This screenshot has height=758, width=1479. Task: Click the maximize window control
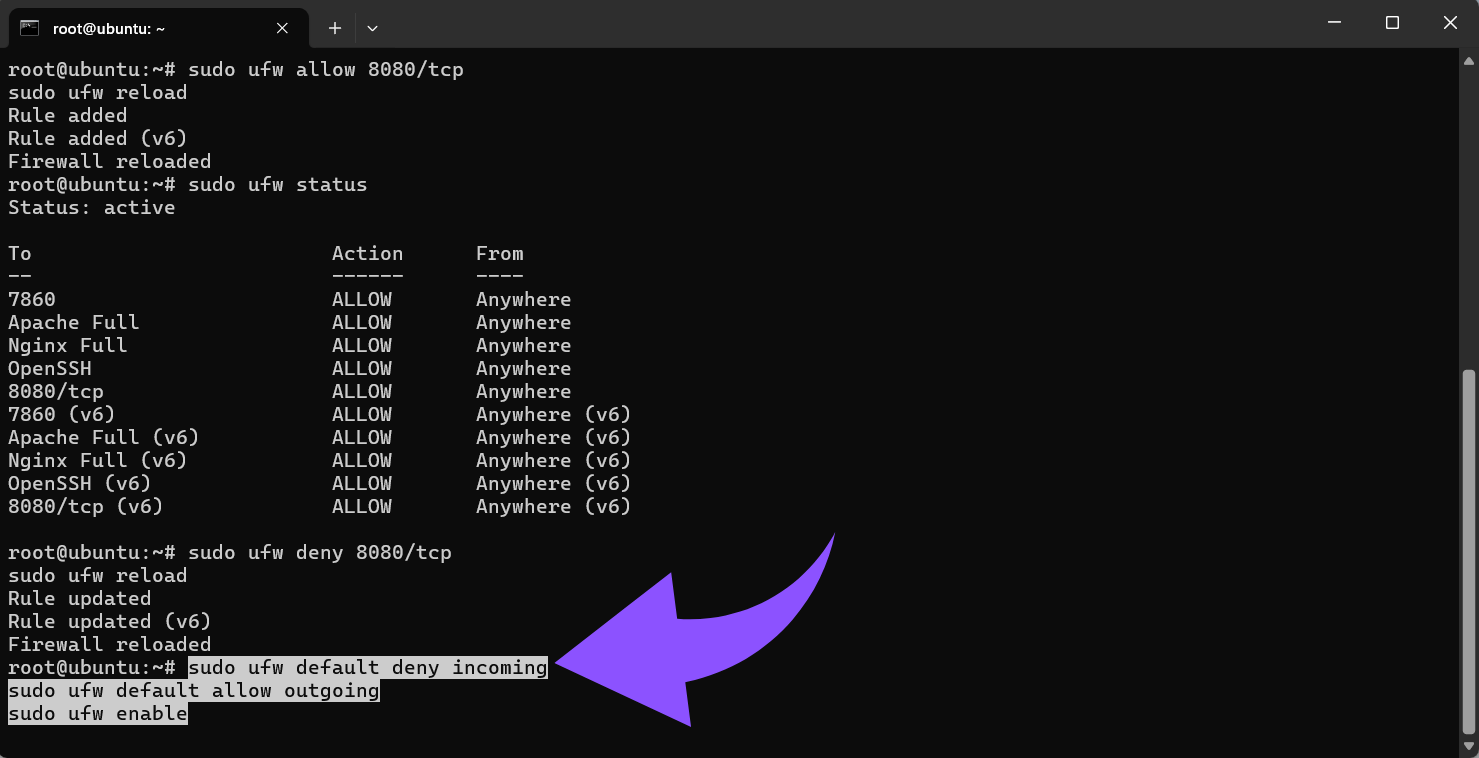pyautogui.click(x=1392, y=22)
